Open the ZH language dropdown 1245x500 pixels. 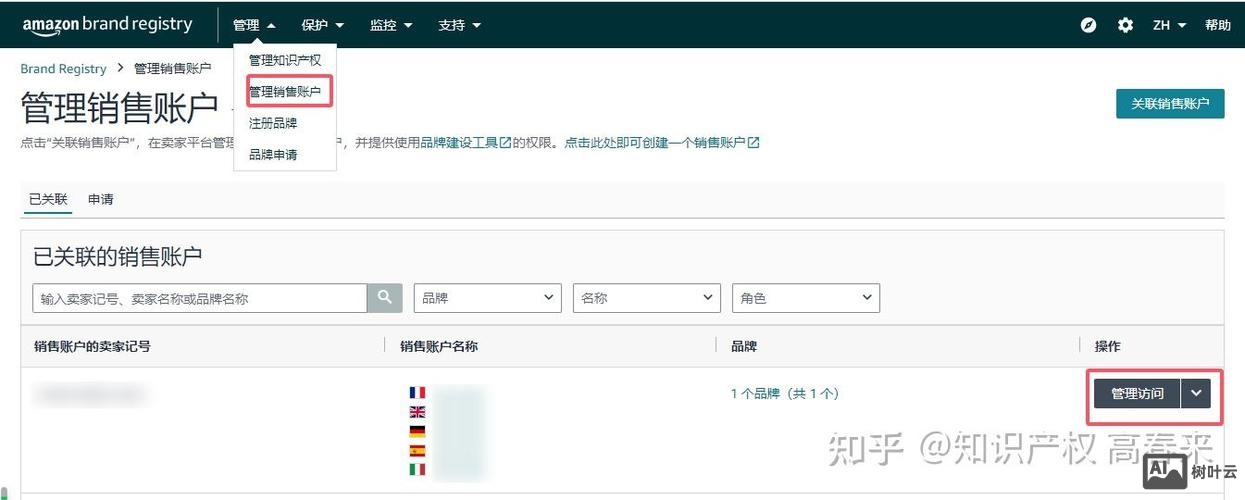coord(1169,25)
